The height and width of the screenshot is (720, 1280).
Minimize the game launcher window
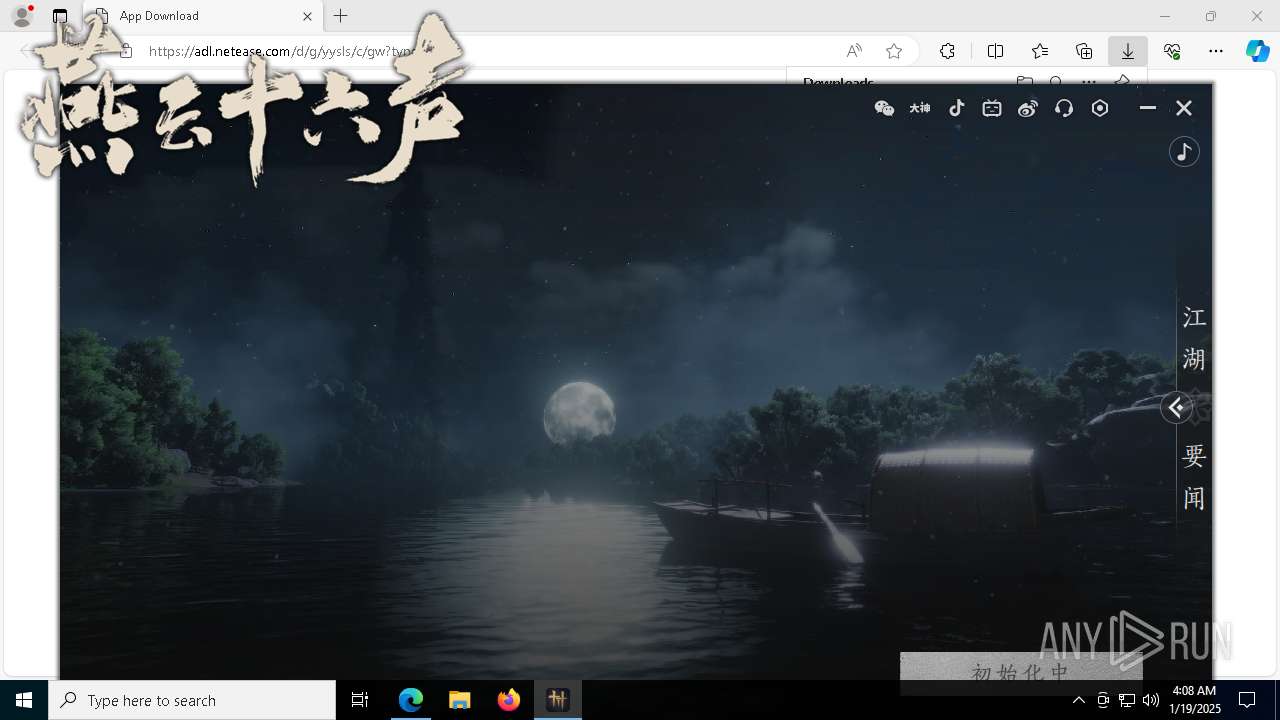[1148, 108]
